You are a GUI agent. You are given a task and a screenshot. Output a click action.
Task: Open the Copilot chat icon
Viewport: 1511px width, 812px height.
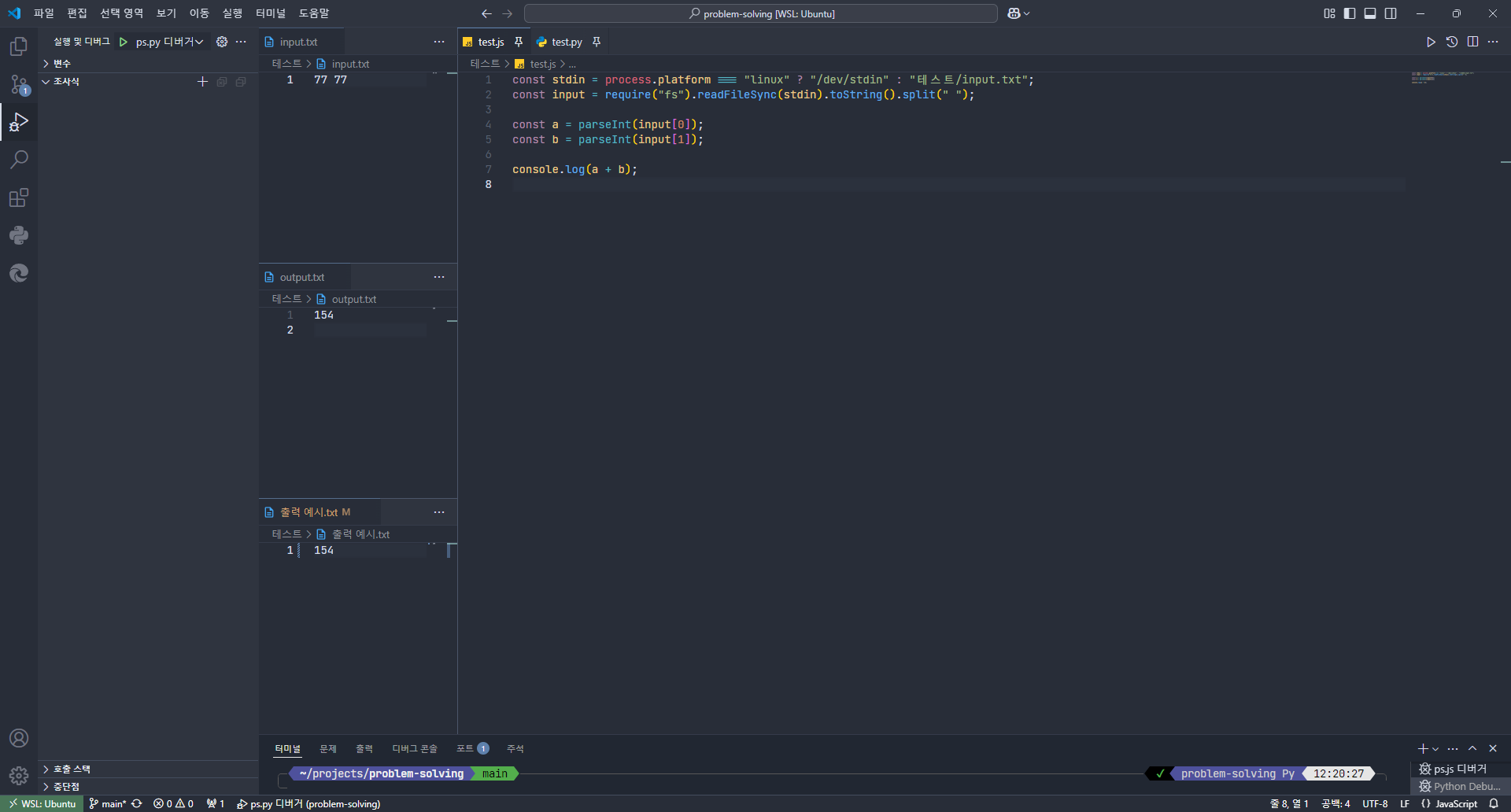[1014, 13]
